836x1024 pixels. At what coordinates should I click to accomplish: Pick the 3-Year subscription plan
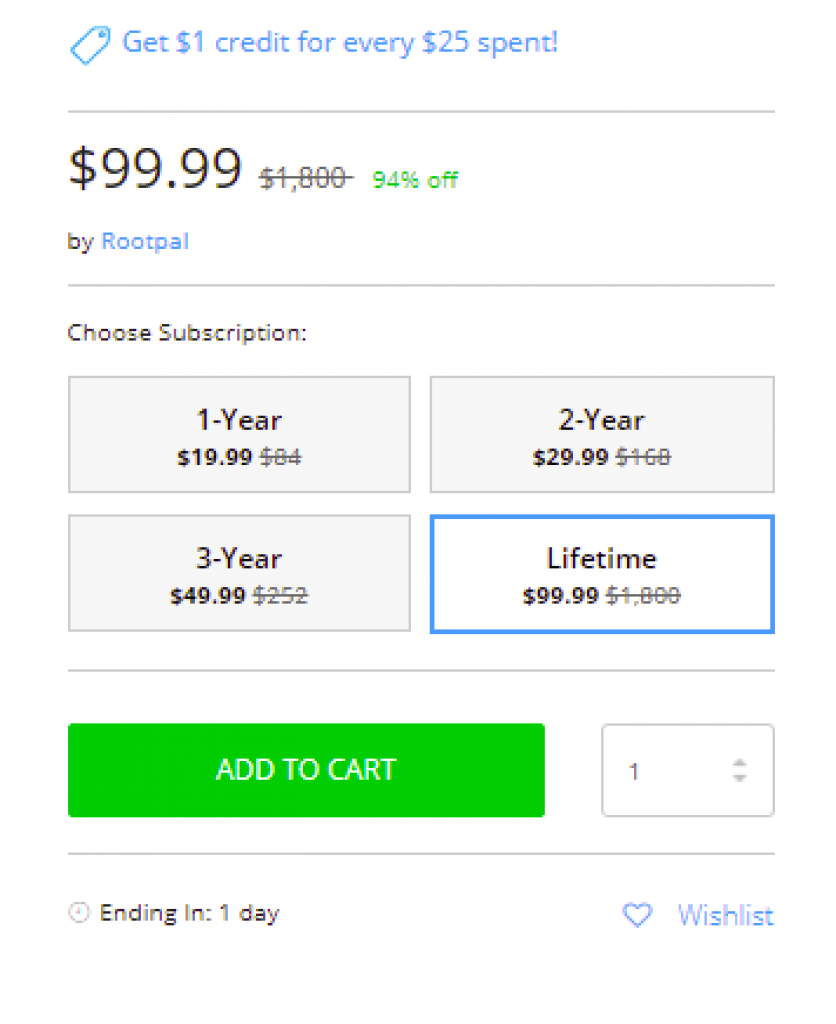[239, 573]
